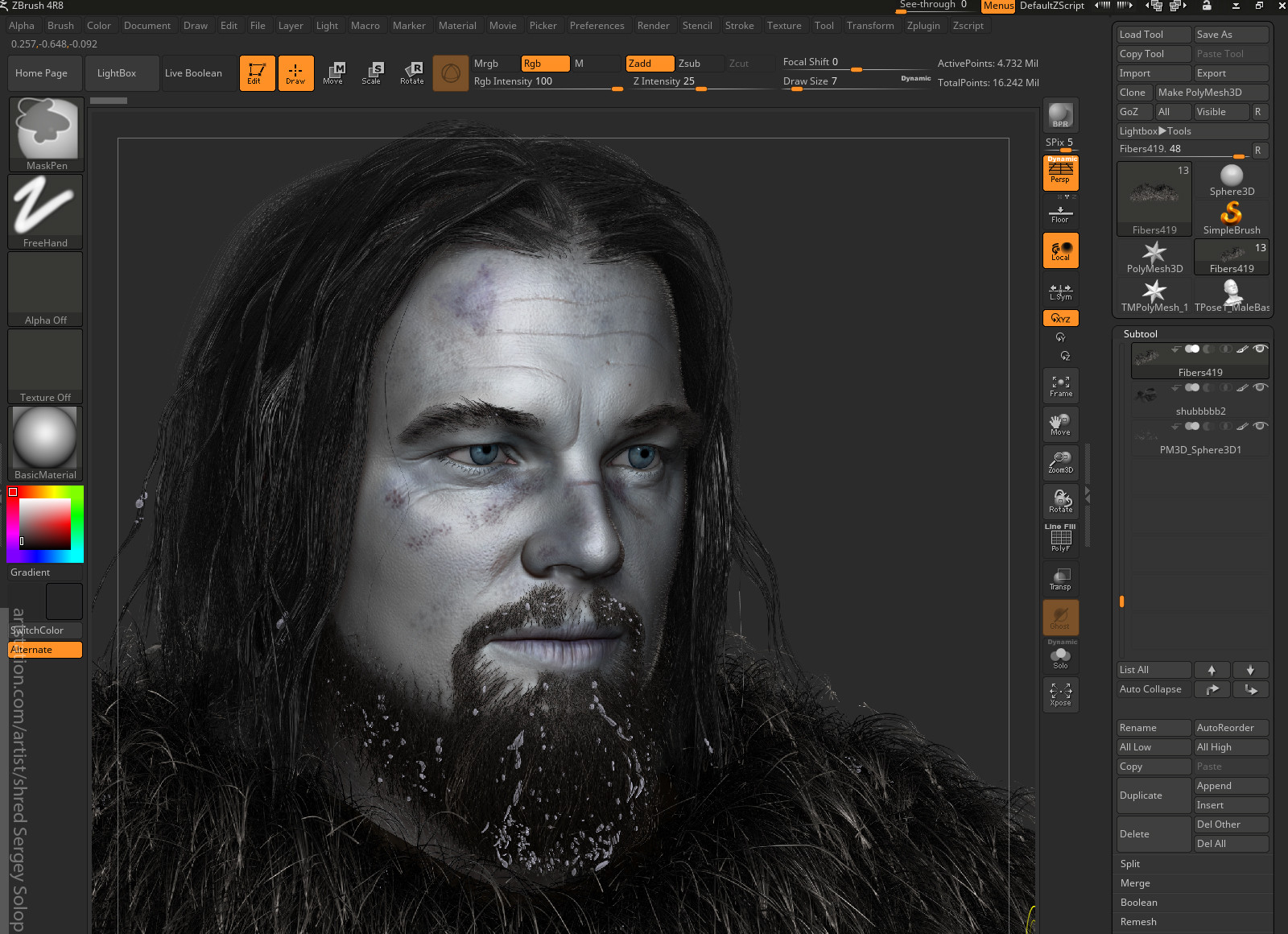Open the Preferences menu
The width and height of the screenshot is (1288, 934).
(x=597, y=26)
